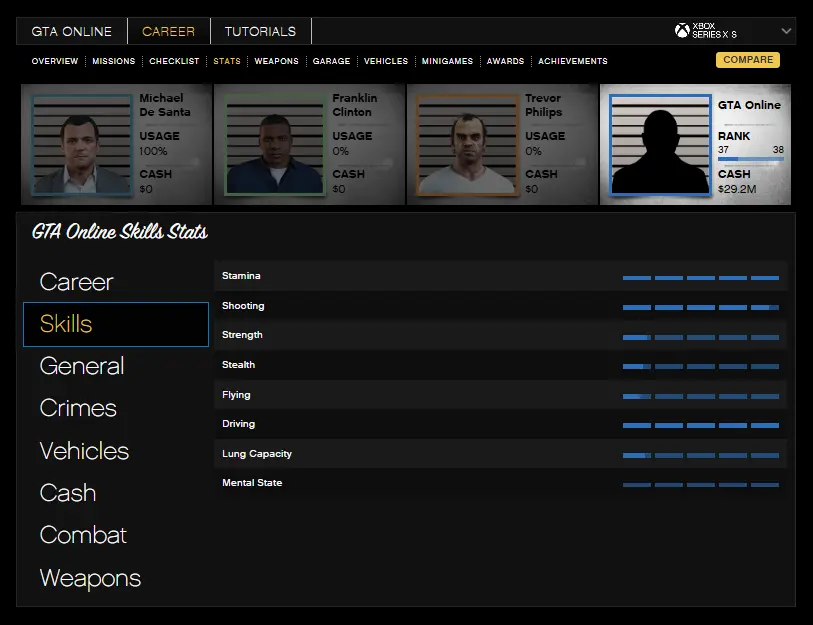Click the Xbox logo icon
813x625 pixels.
point(682,31)
